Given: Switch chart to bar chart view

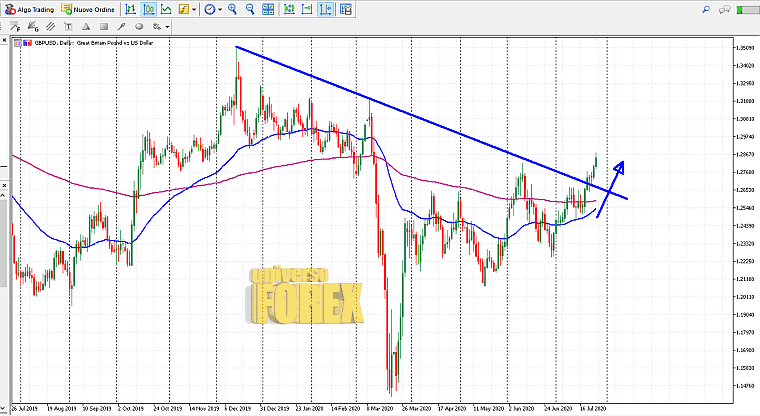Looking at the screenshot, I should [x=131, y=9].
